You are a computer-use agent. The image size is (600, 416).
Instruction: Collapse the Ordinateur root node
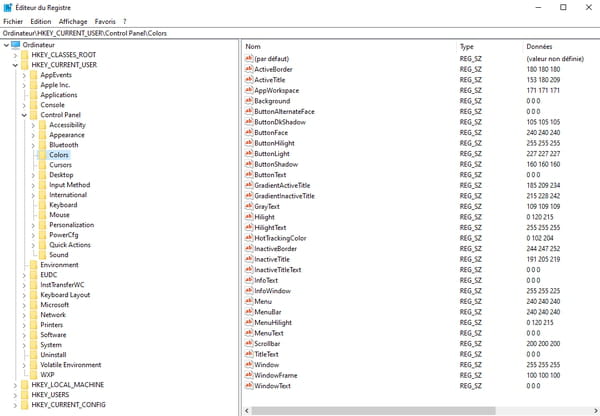6,45
